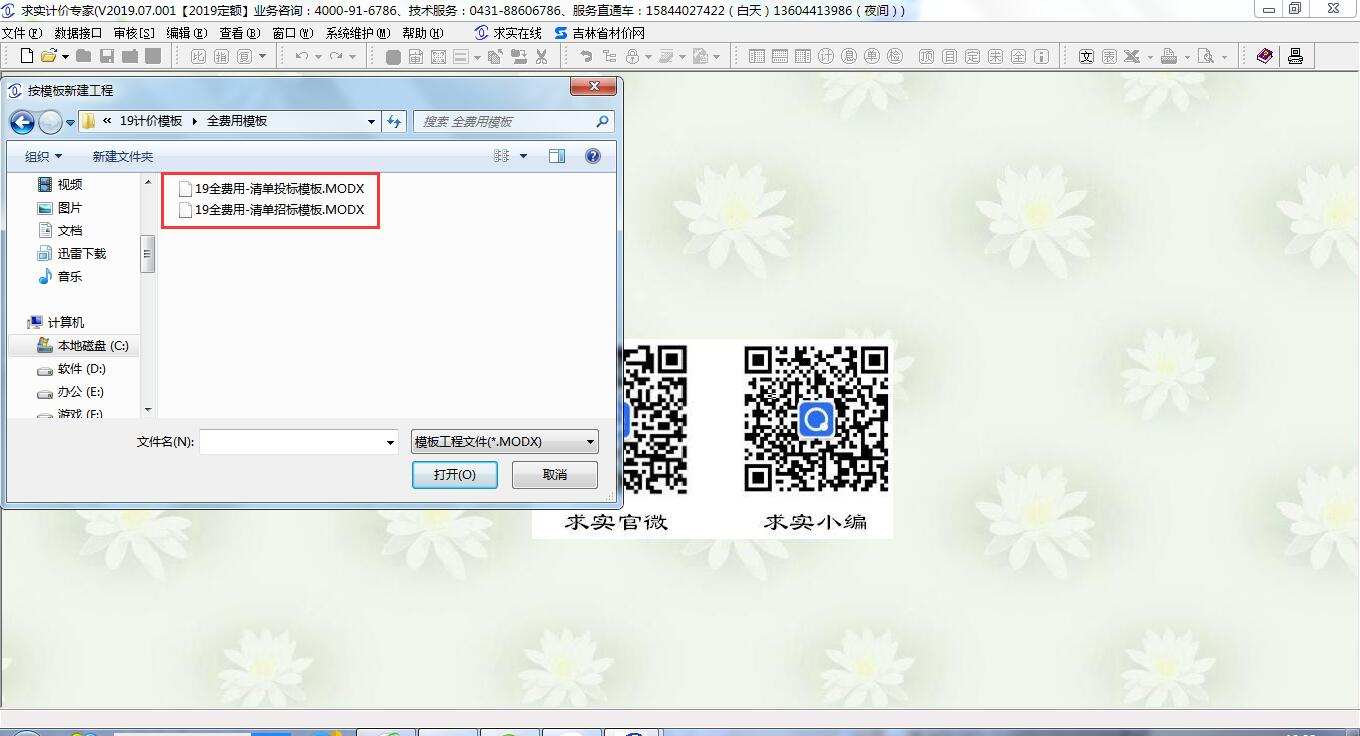Click the redo arrow icon

(336, 56)
